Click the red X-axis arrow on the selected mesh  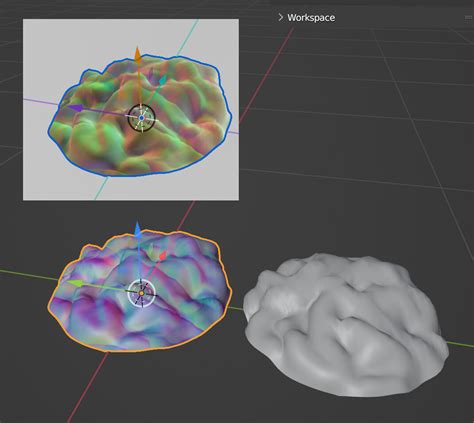click(162, 256)
